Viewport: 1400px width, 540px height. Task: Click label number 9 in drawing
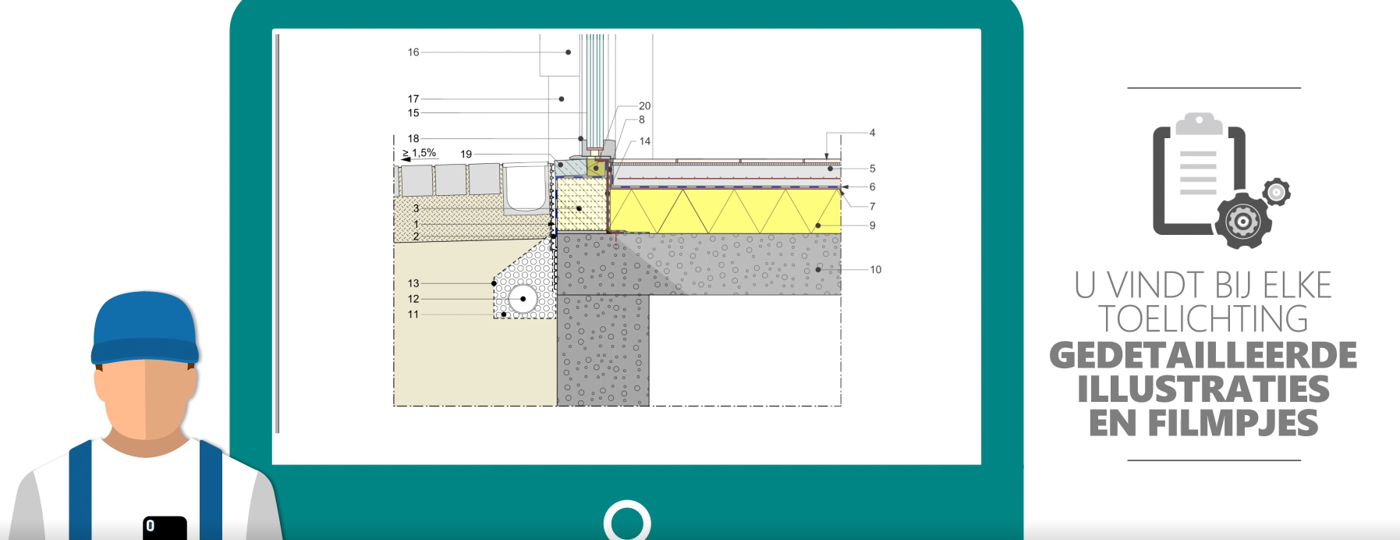(872, 226)
